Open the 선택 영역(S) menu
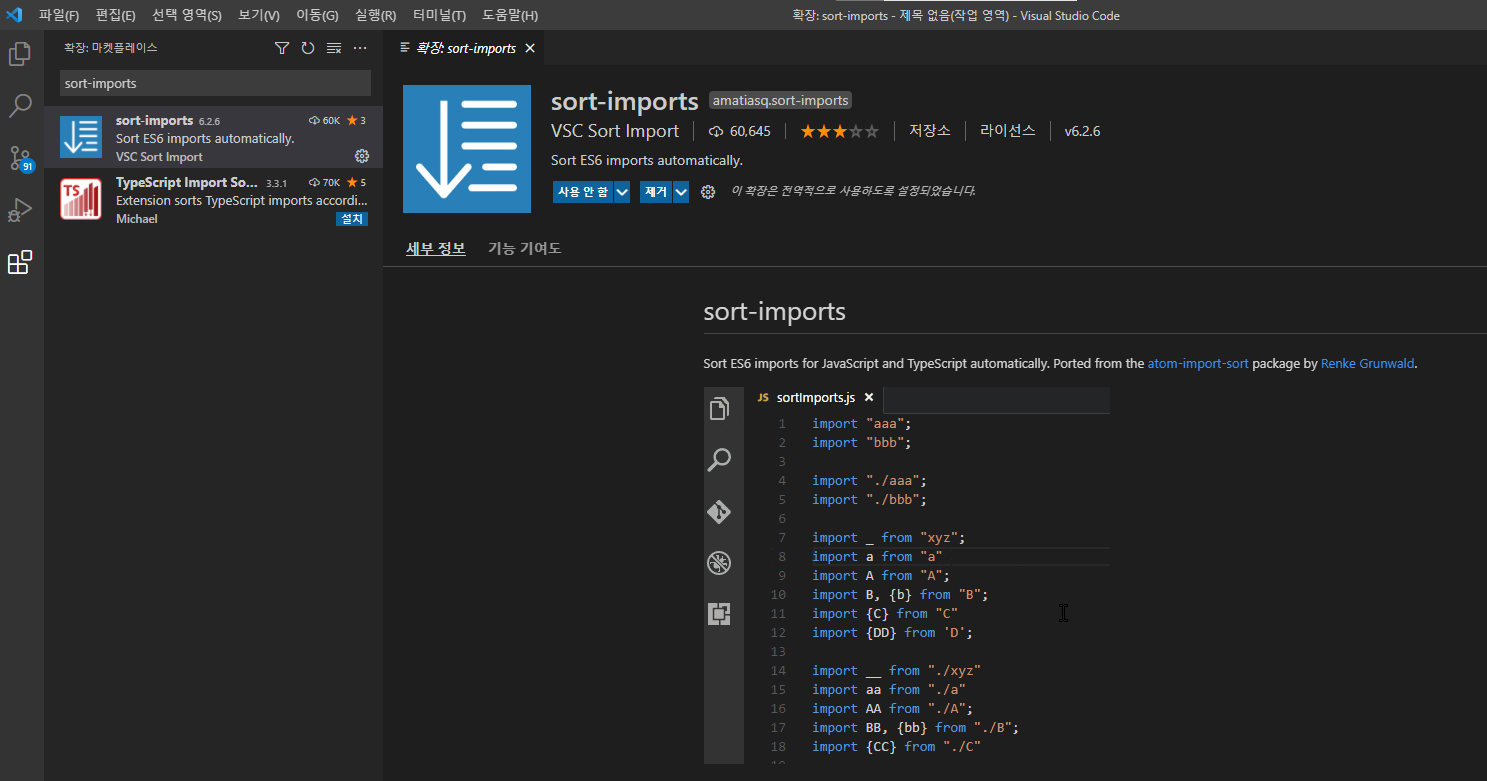The image size is (1487, 781). pos(187,15)
